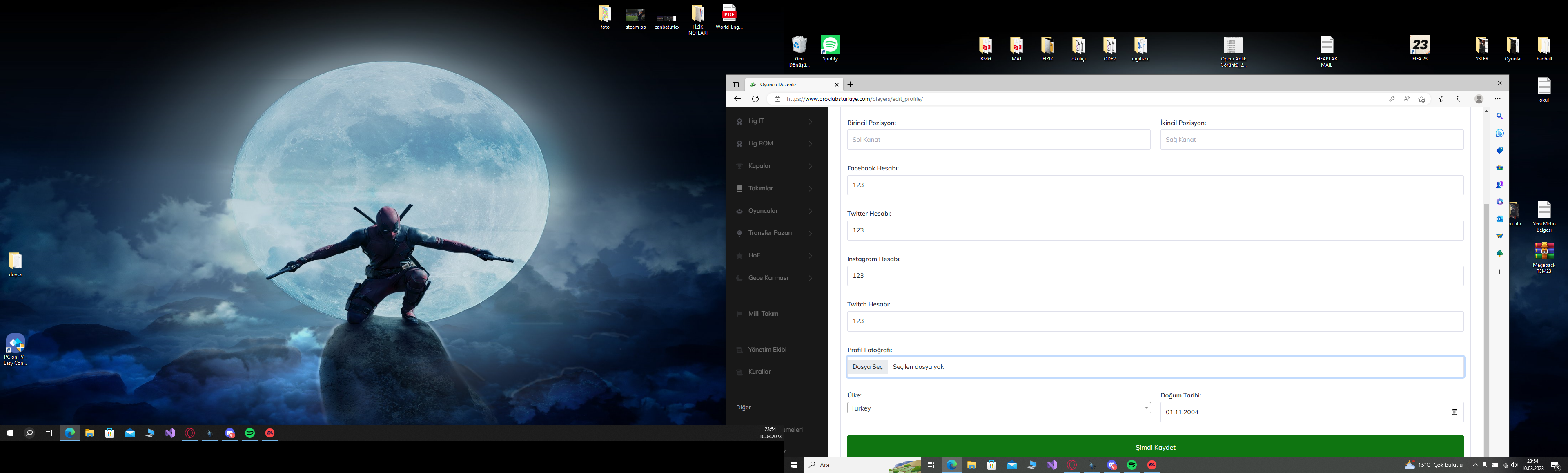Select the HEAPLAR MAIL text file

(x=1326, y=51)
